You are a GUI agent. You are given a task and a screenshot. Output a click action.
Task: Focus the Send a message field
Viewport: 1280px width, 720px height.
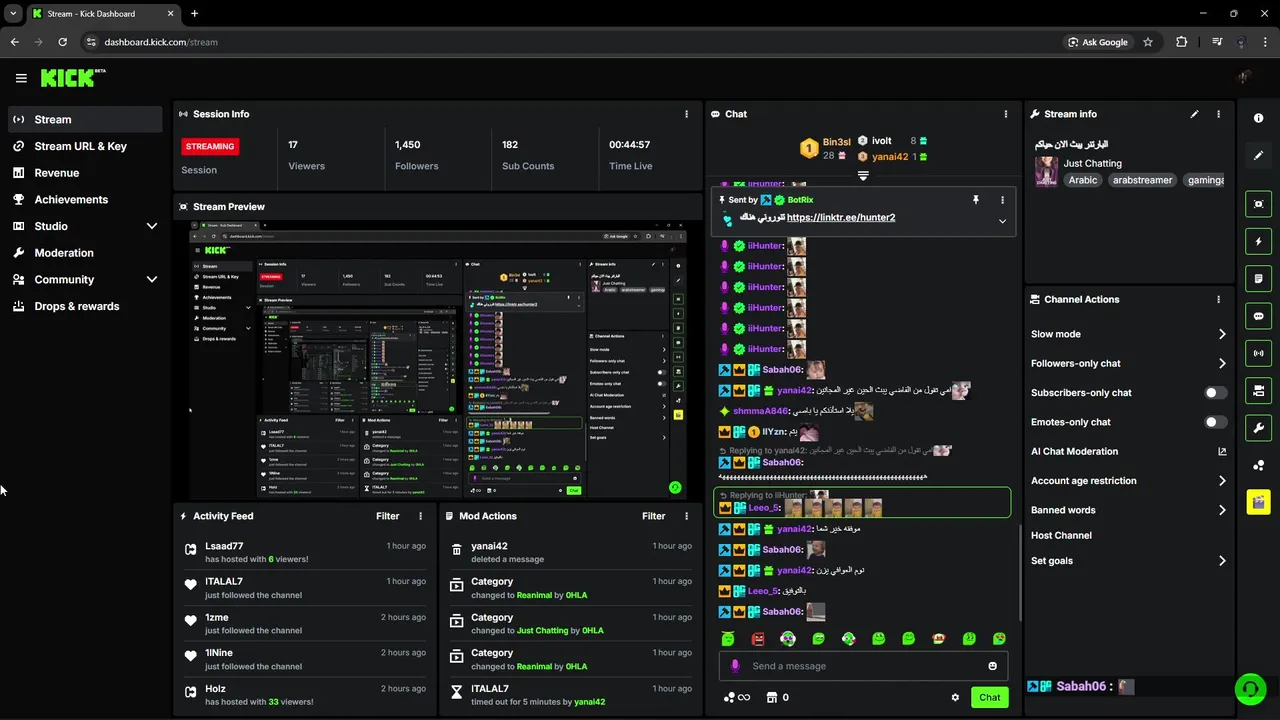click(863, 666)
